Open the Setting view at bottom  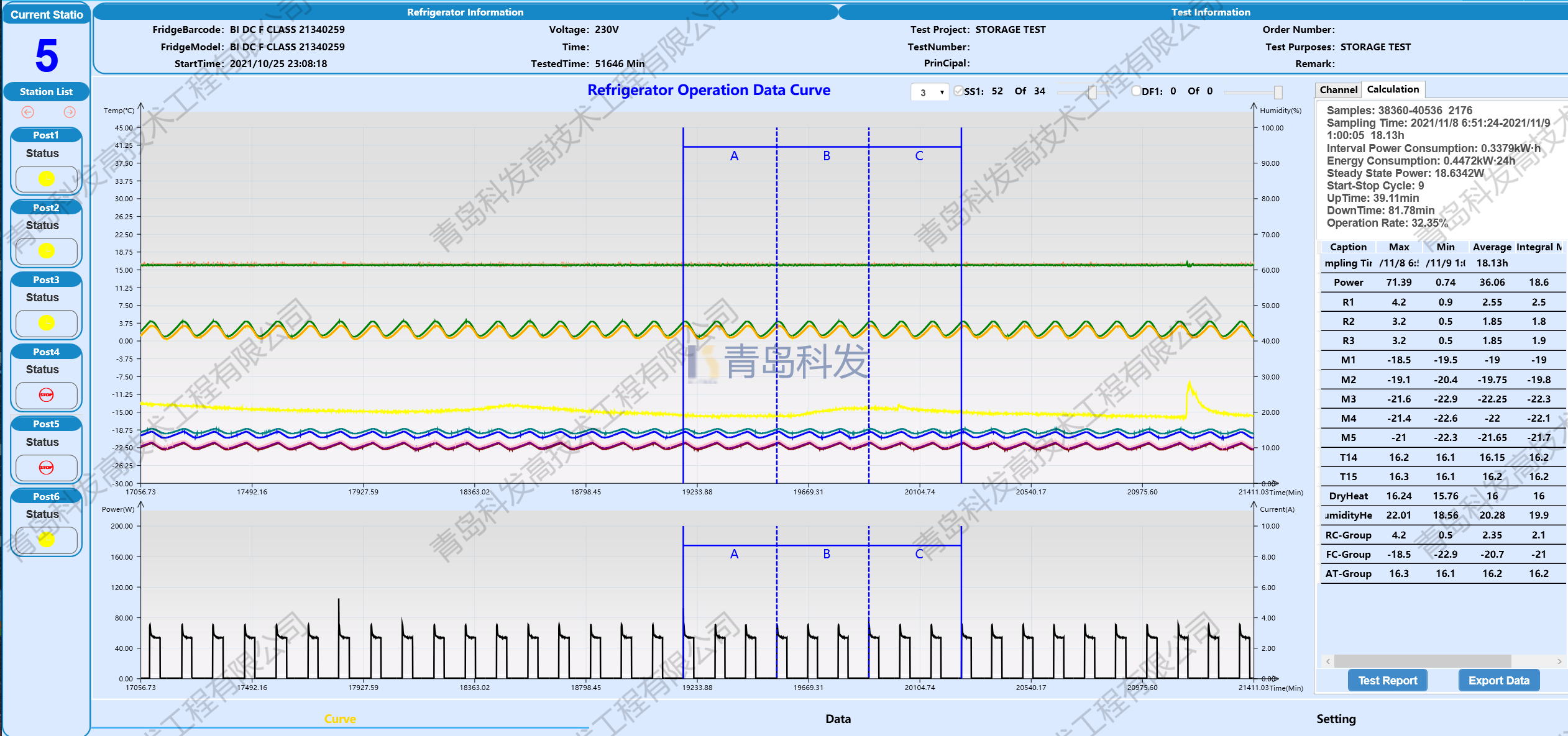pos(1336,719)
